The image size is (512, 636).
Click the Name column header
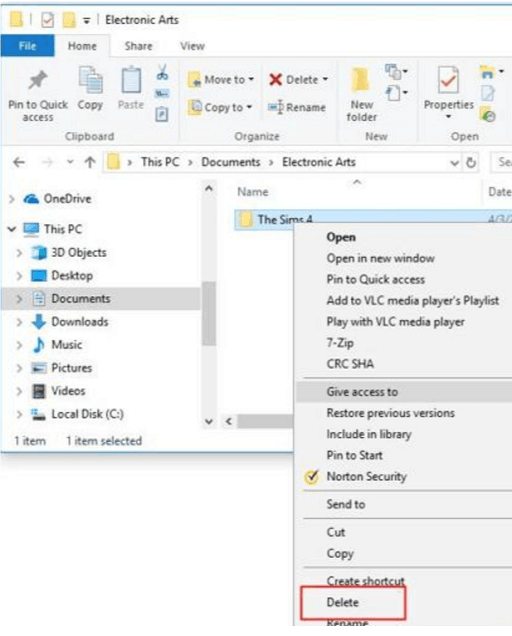tap(253, 192)
